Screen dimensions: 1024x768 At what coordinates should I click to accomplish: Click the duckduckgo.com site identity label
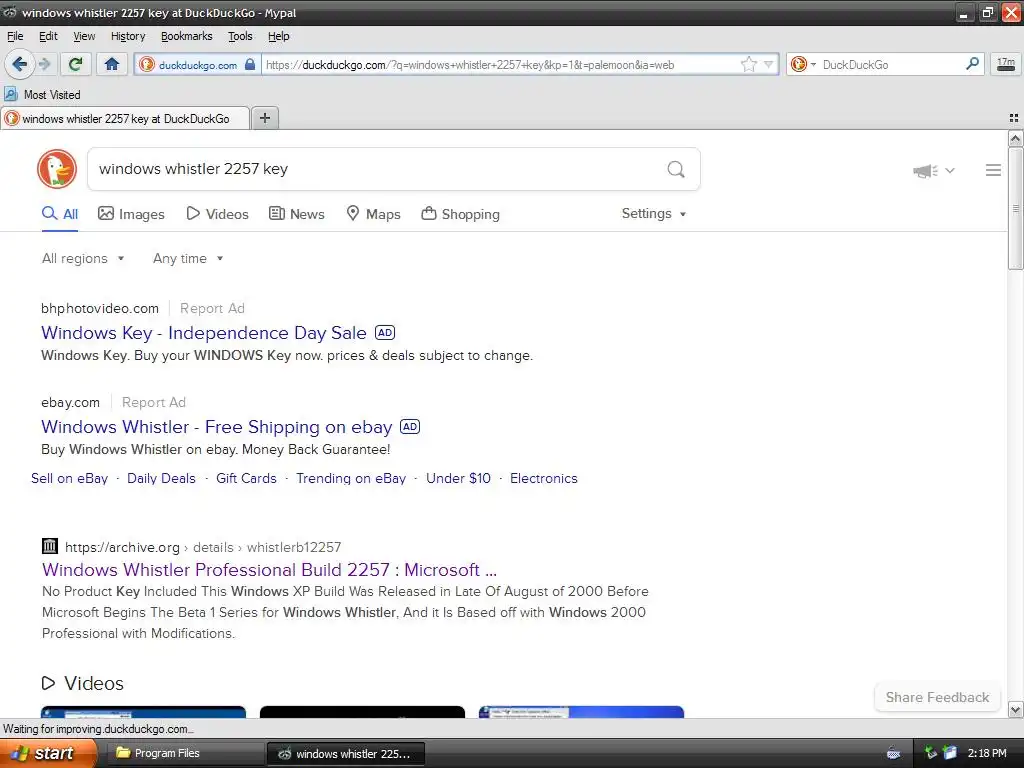197,65
